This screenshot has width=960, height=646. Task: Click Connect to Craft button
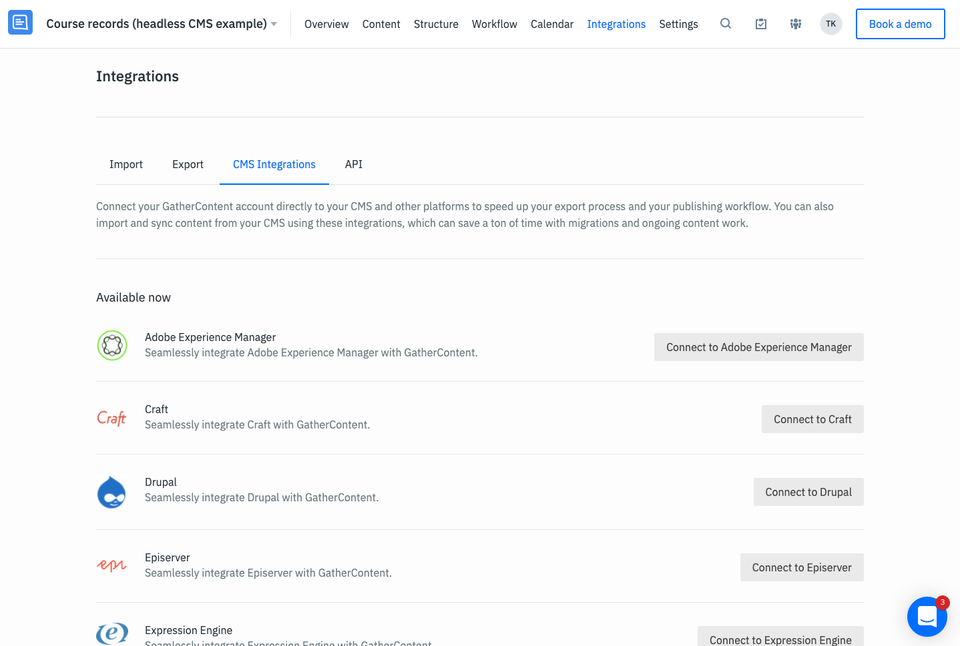pos(812,419)
